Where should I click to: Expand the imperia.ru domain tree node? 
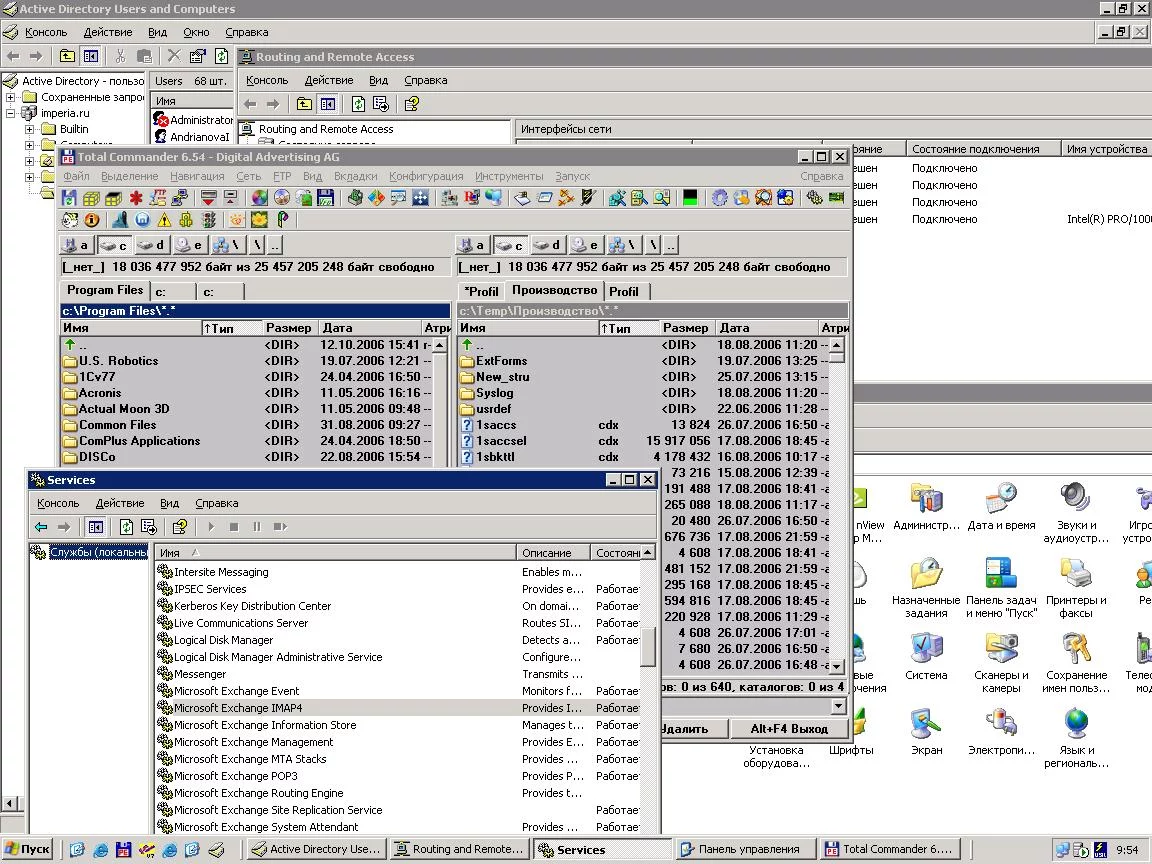pos(11,113)
